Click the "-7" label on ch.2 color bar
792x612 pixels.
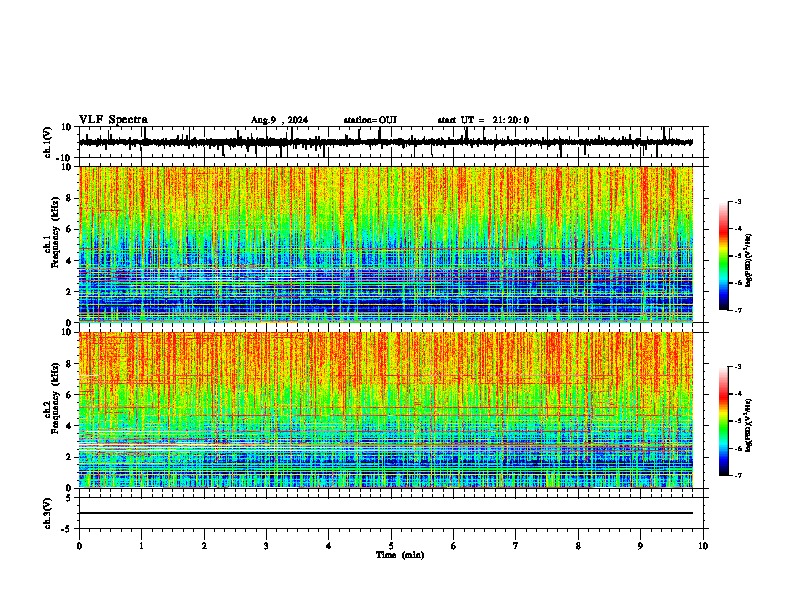point(738,475)
